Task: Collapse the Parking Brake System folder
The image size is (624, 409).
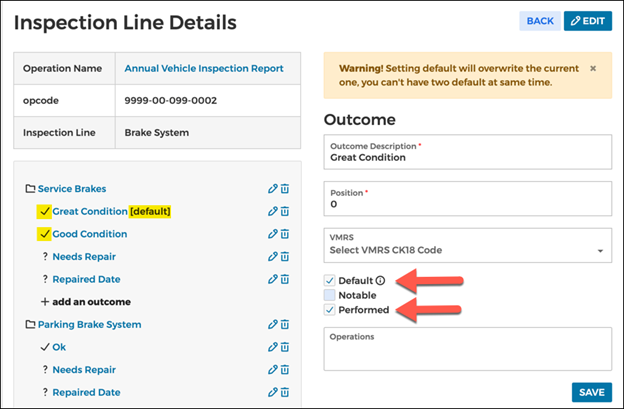Action: (30, 325)
